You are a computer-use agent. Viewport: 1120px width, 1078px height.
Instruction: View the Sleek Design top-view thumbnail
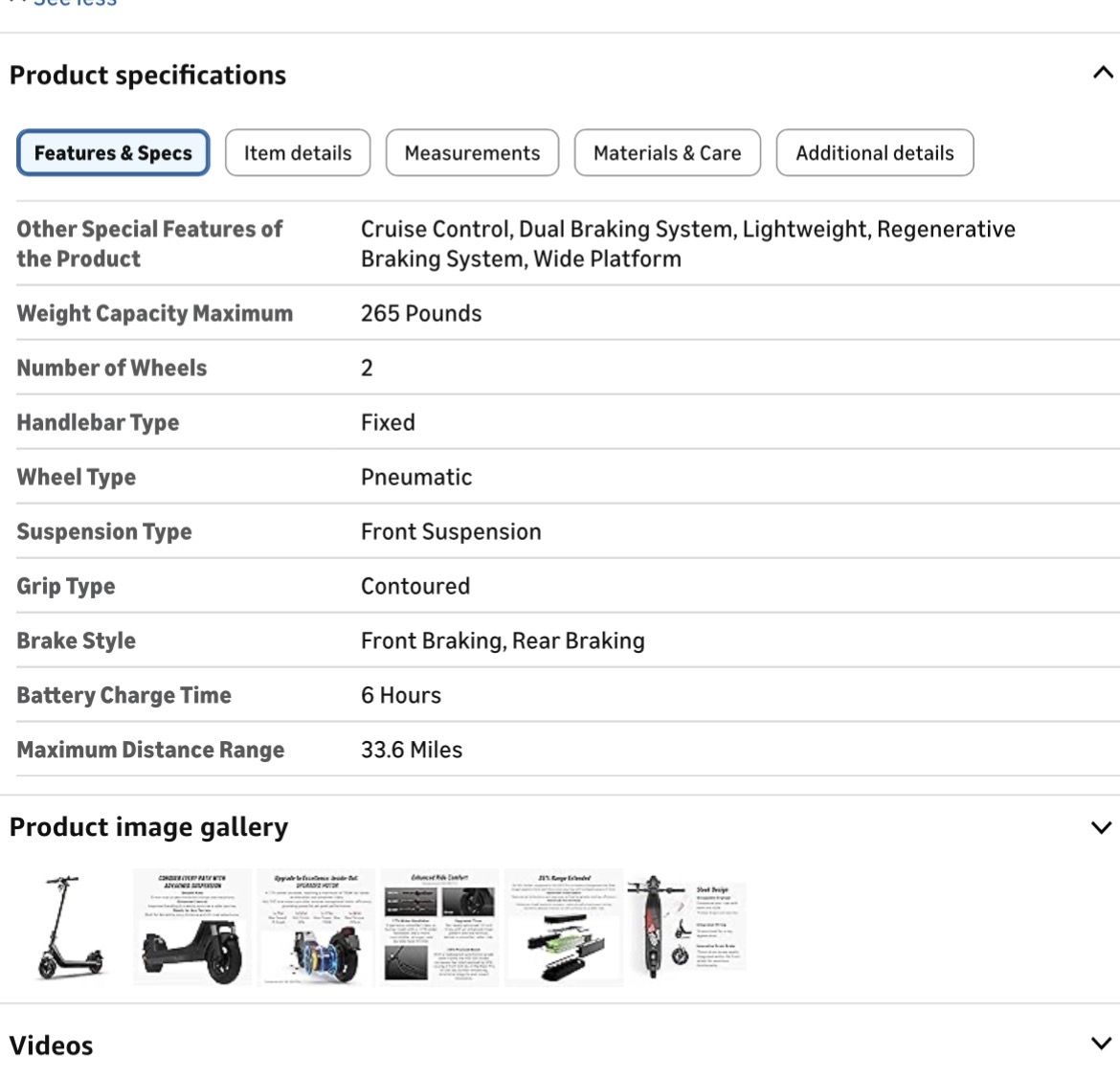(686, 927)
